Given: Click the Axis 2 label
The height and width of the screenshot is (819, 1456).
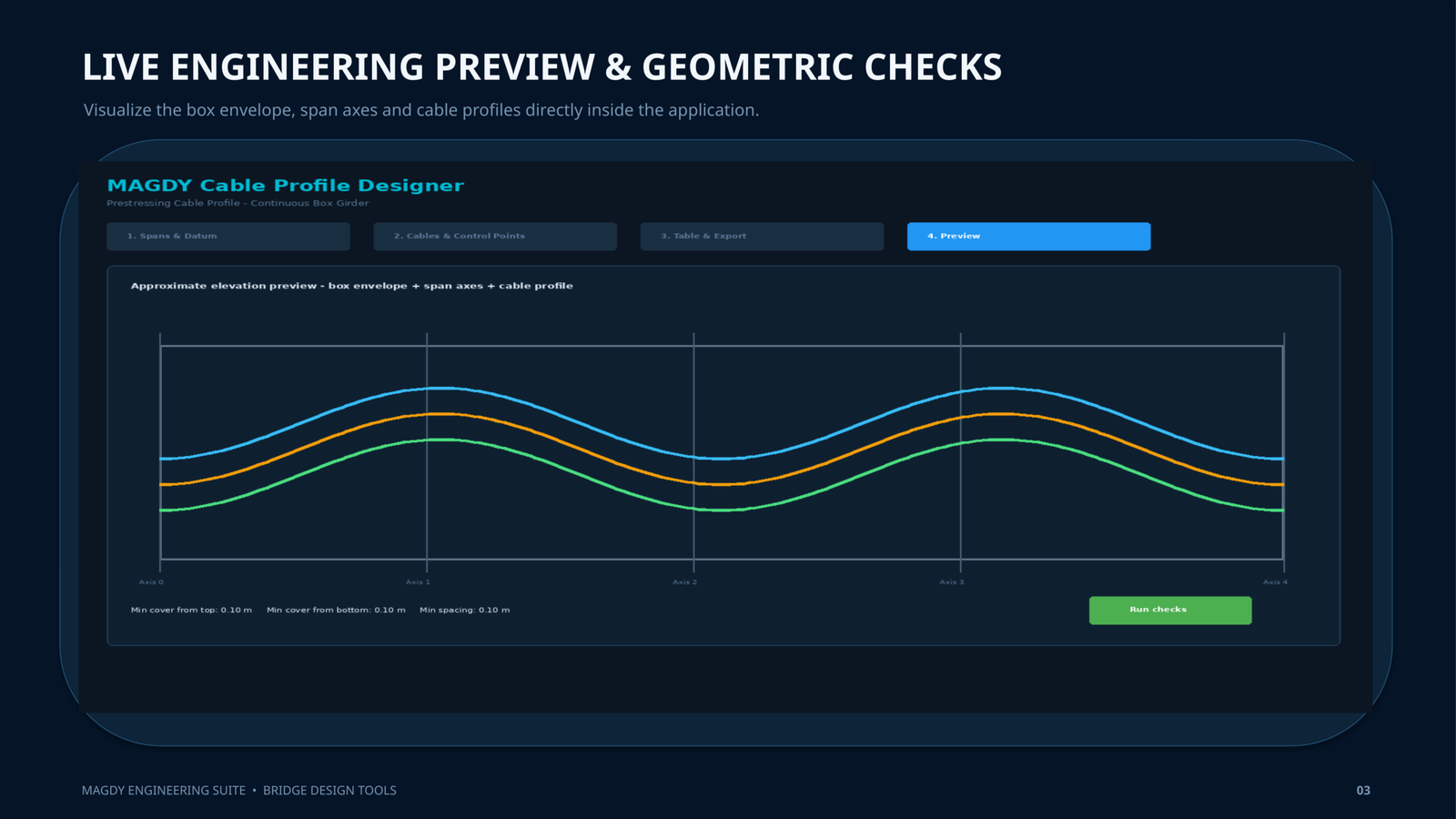Looking at the screenshot, I should (684, 582).
